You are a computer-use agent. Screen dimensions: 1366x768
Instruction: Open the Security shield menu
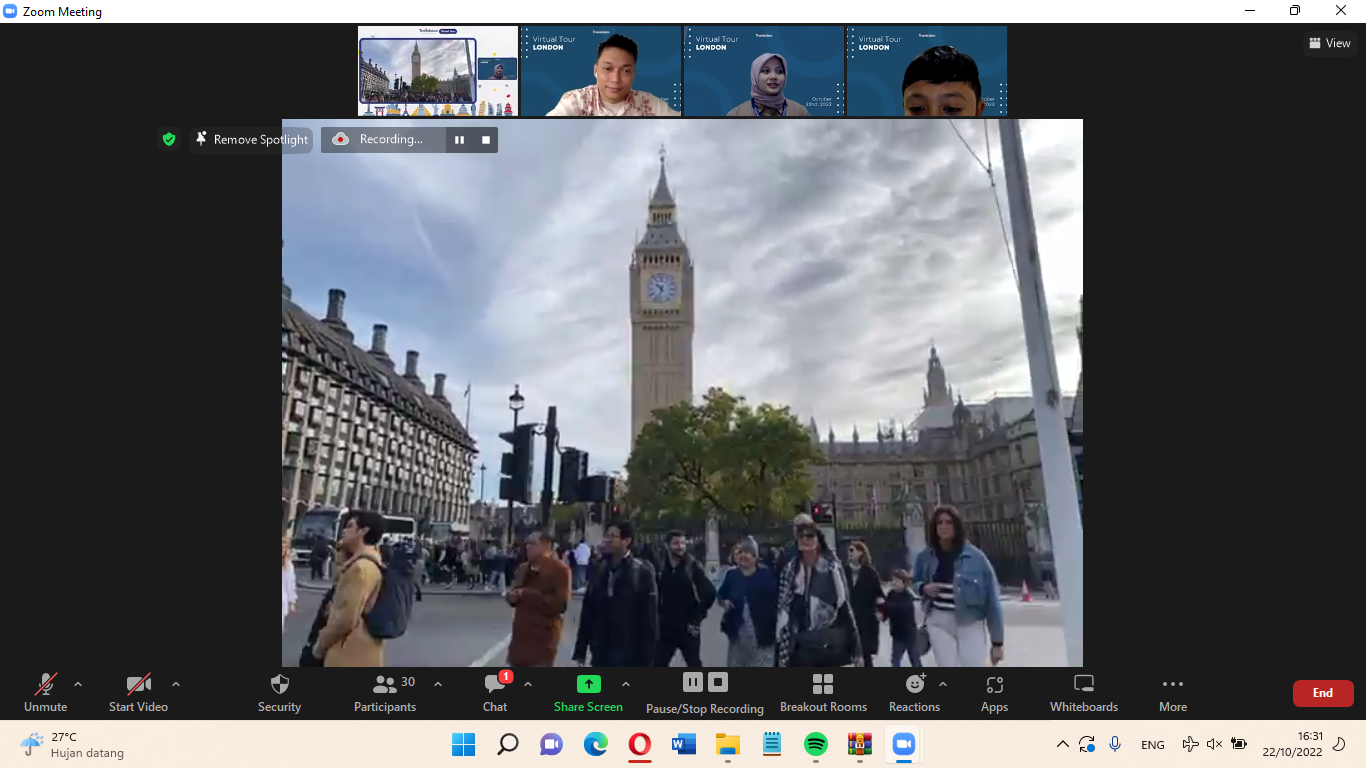[x=279, y=693]
